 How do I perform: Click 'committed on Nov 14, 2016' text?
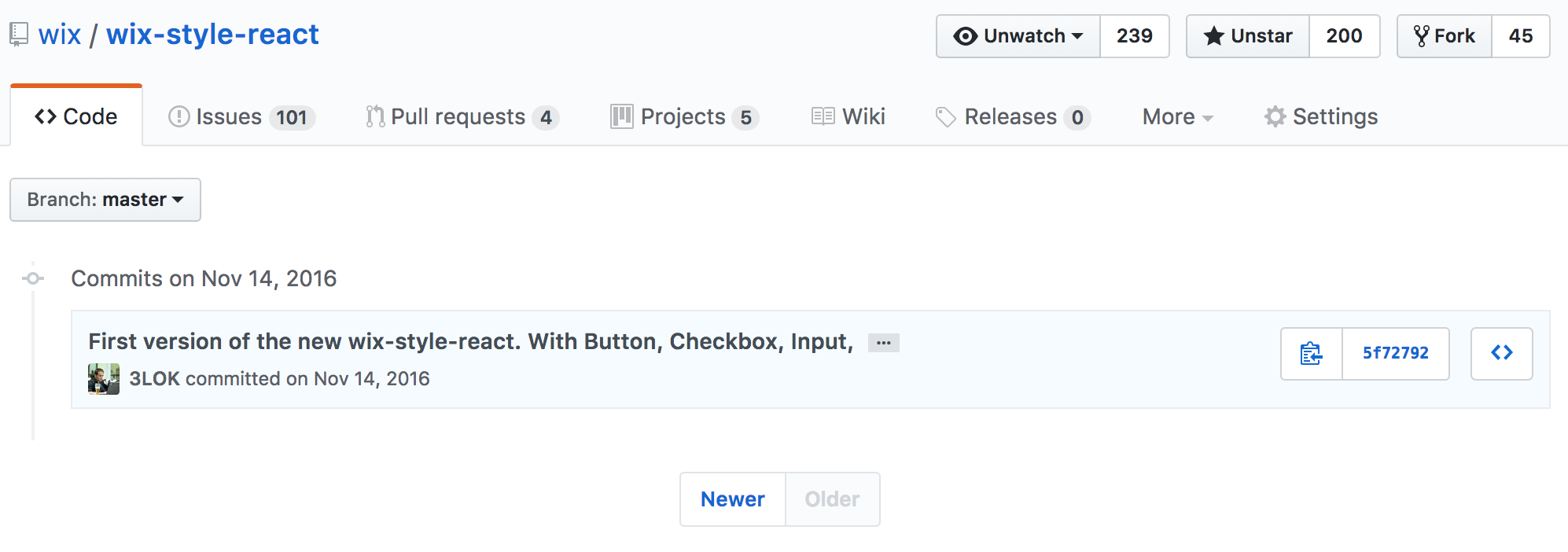(x=308, y=379)
